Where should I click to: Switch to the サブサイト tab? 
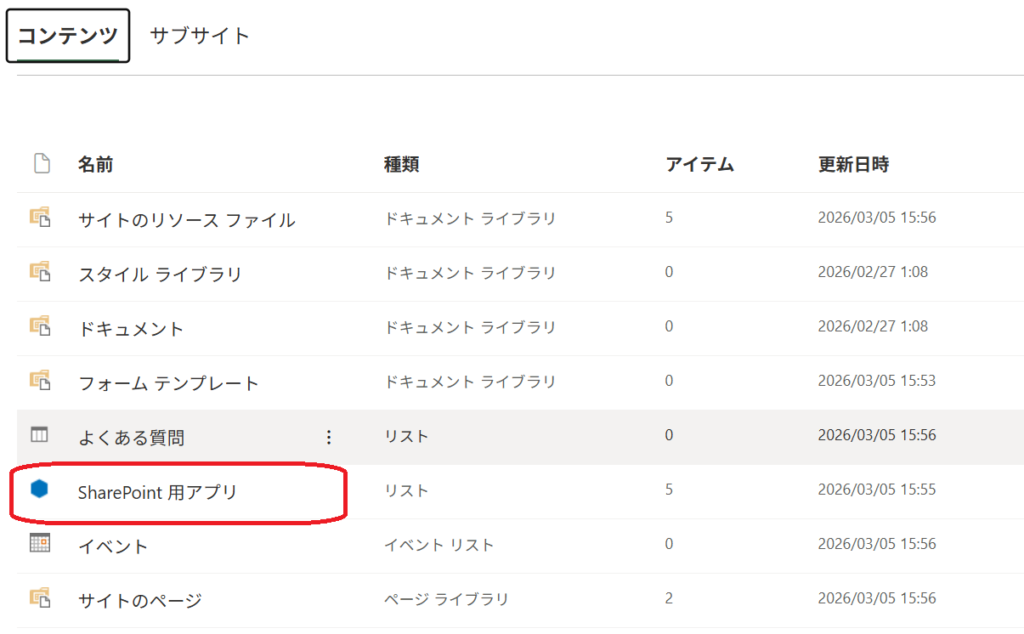pos(200,36)
